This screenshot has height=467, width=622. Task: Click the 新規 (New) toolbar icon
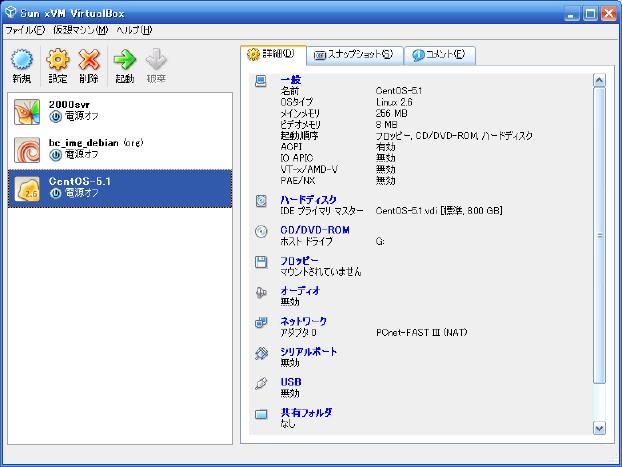(x=22, y=60)
